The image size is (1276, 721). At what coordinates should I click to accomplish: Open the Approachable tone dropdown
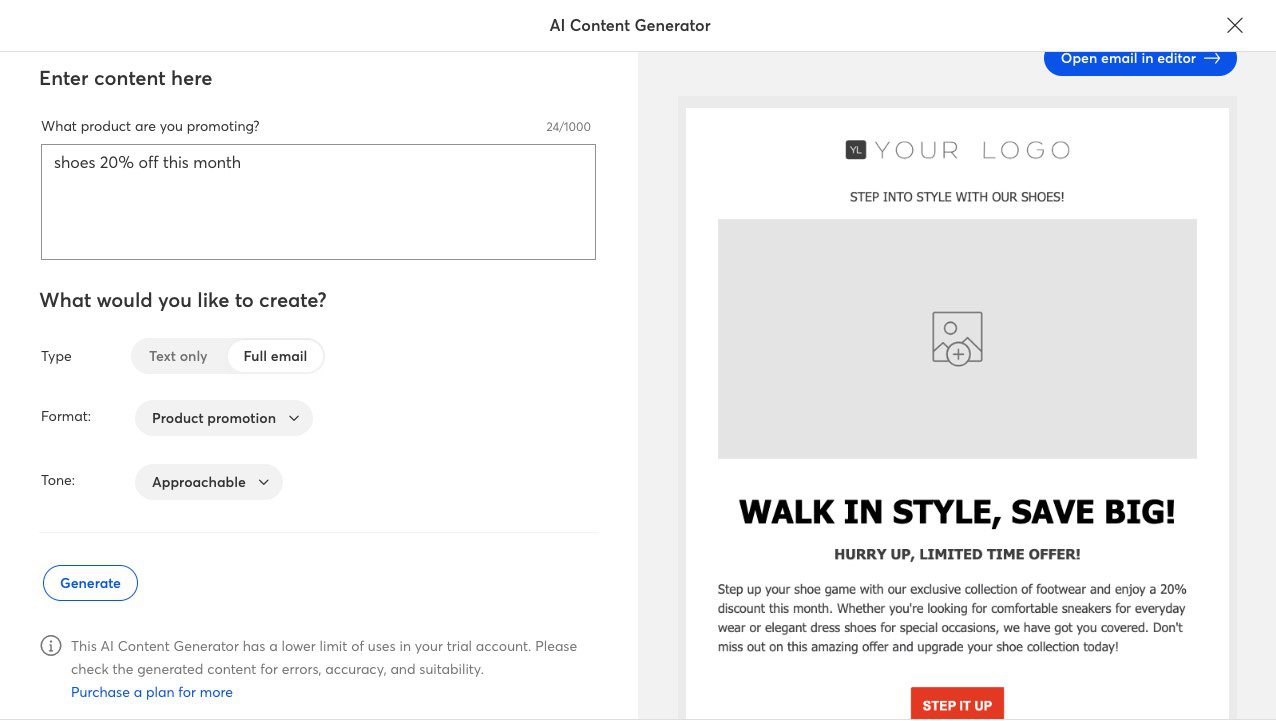(x=208, y=482)
